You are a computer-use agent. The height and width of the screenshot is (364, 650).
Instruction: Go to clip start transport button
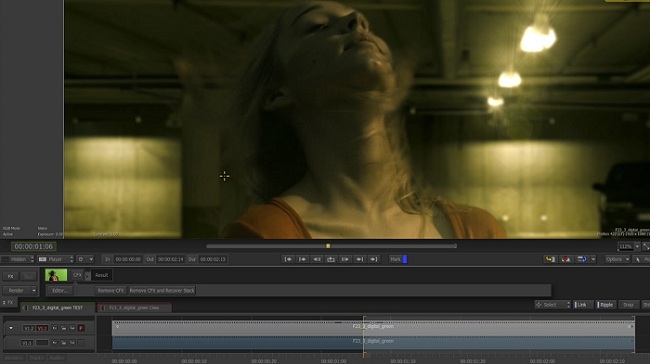(288, 259)
